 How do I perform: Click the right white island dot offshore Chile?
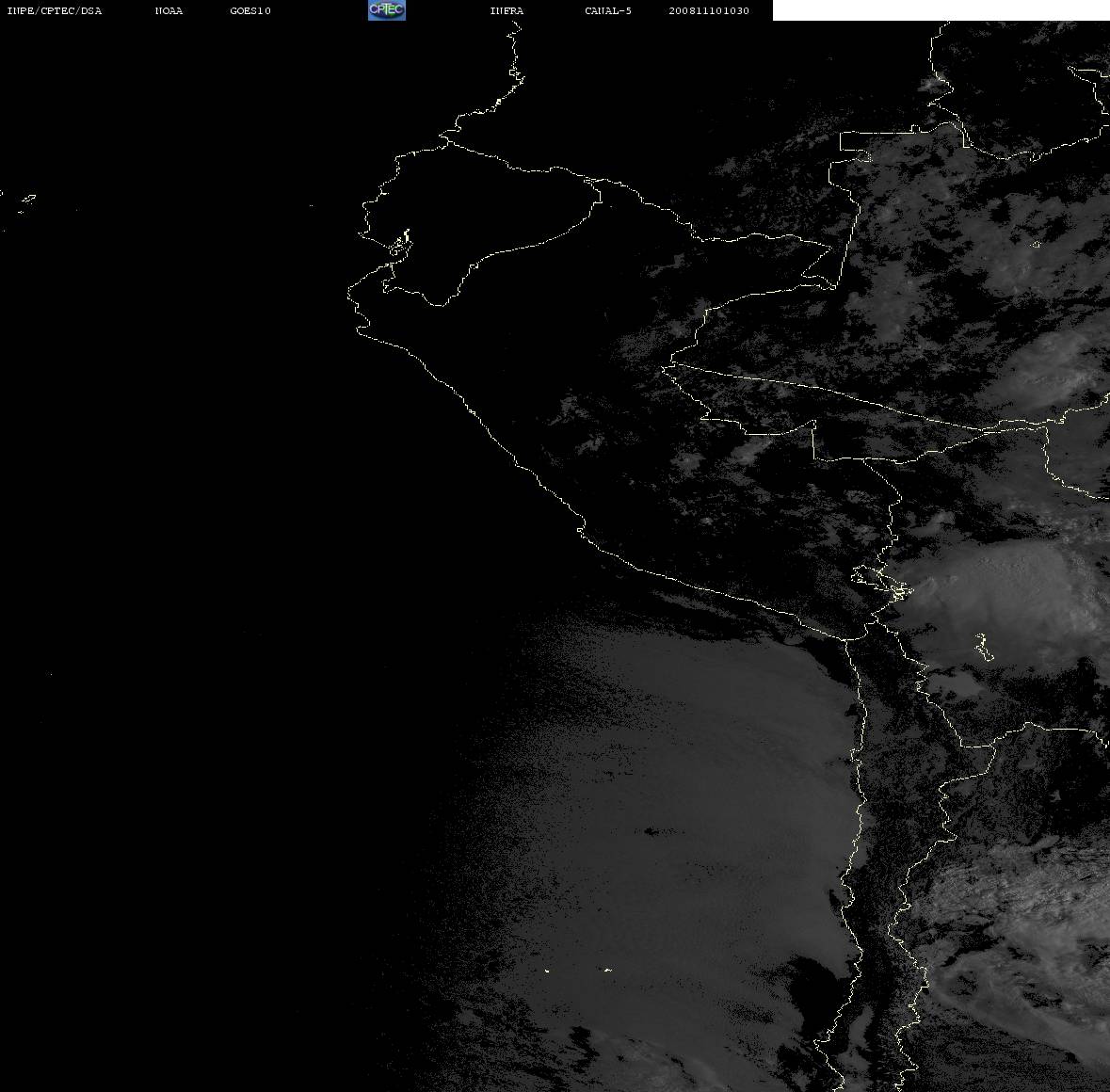(x=607, y=970)
